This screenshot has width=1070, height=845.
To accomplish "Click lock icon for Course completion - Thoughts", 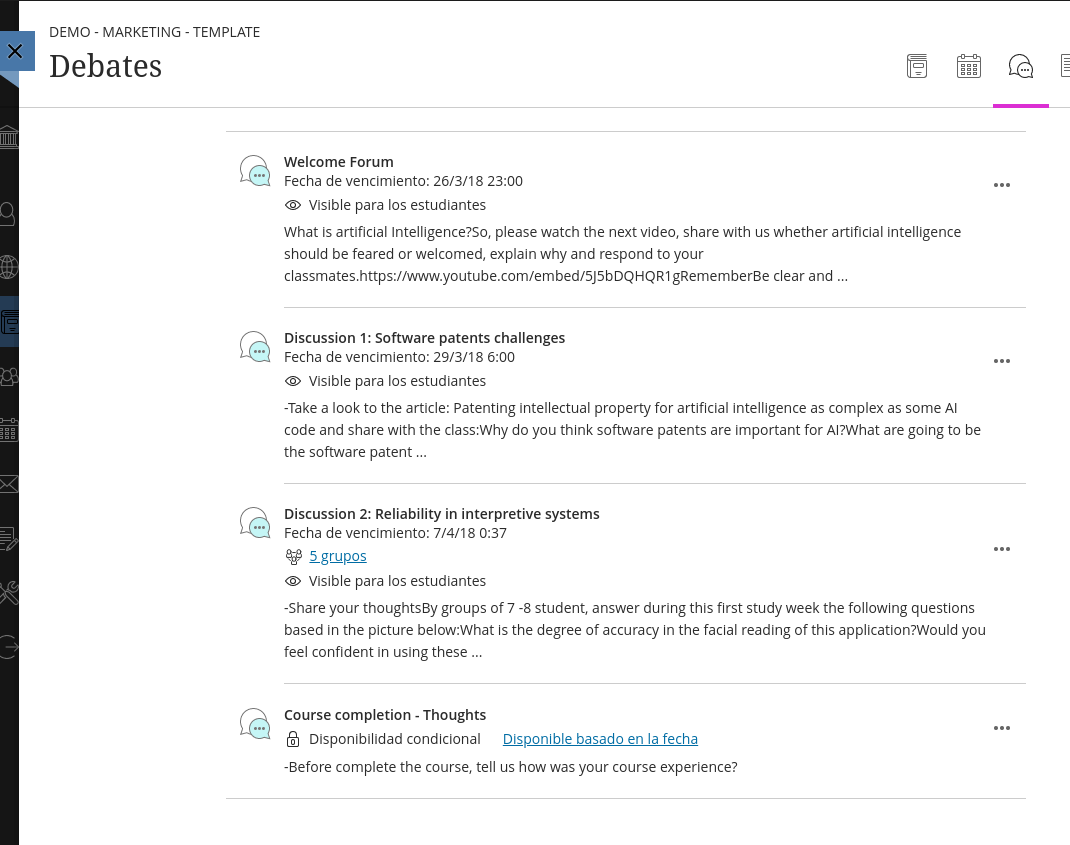I will click(293, 739).
